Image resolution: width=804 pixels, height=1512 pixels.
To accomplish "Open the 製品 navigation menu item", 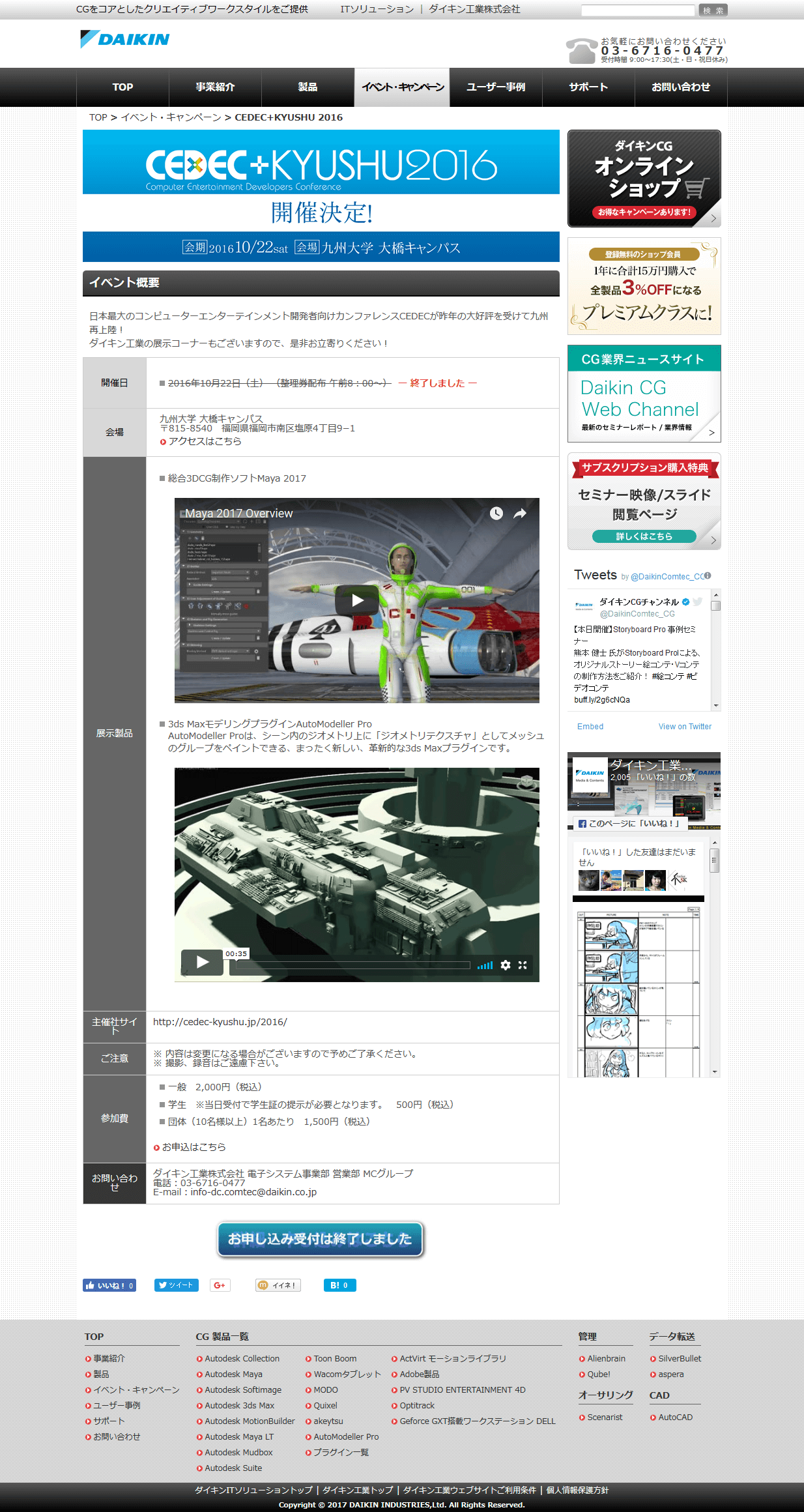I will click(308, 87).
